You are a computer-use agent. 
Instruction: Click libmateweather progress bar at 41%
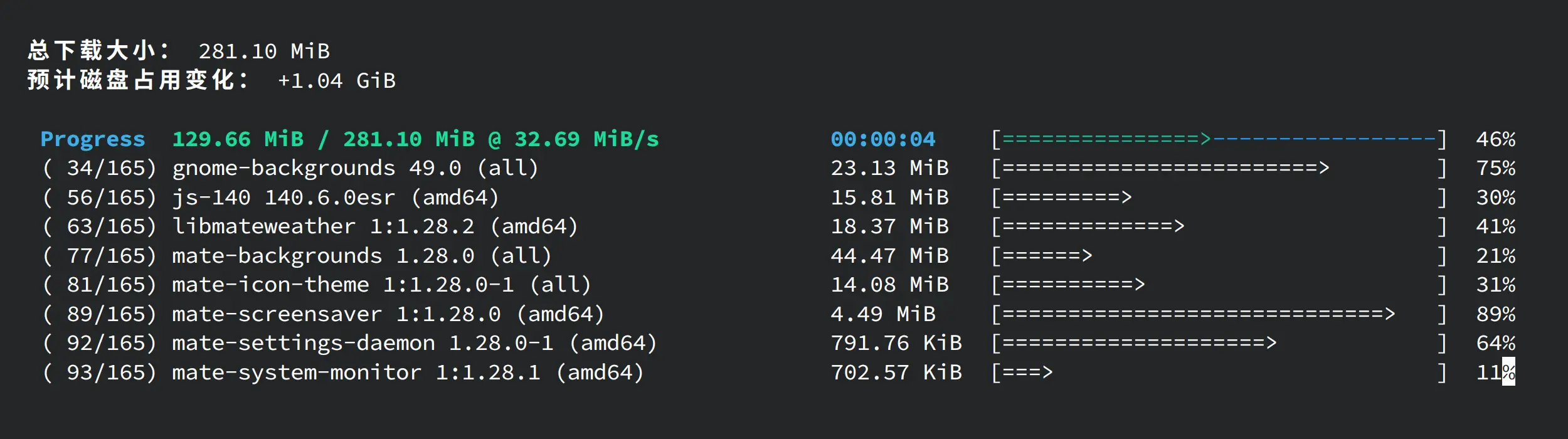click(1219, 226)
